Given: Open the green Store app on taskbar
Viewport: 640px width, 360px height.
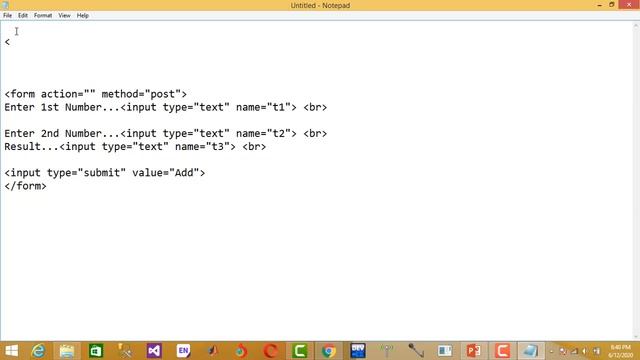Looking at the screenshot, I should (x=96, y=351).
